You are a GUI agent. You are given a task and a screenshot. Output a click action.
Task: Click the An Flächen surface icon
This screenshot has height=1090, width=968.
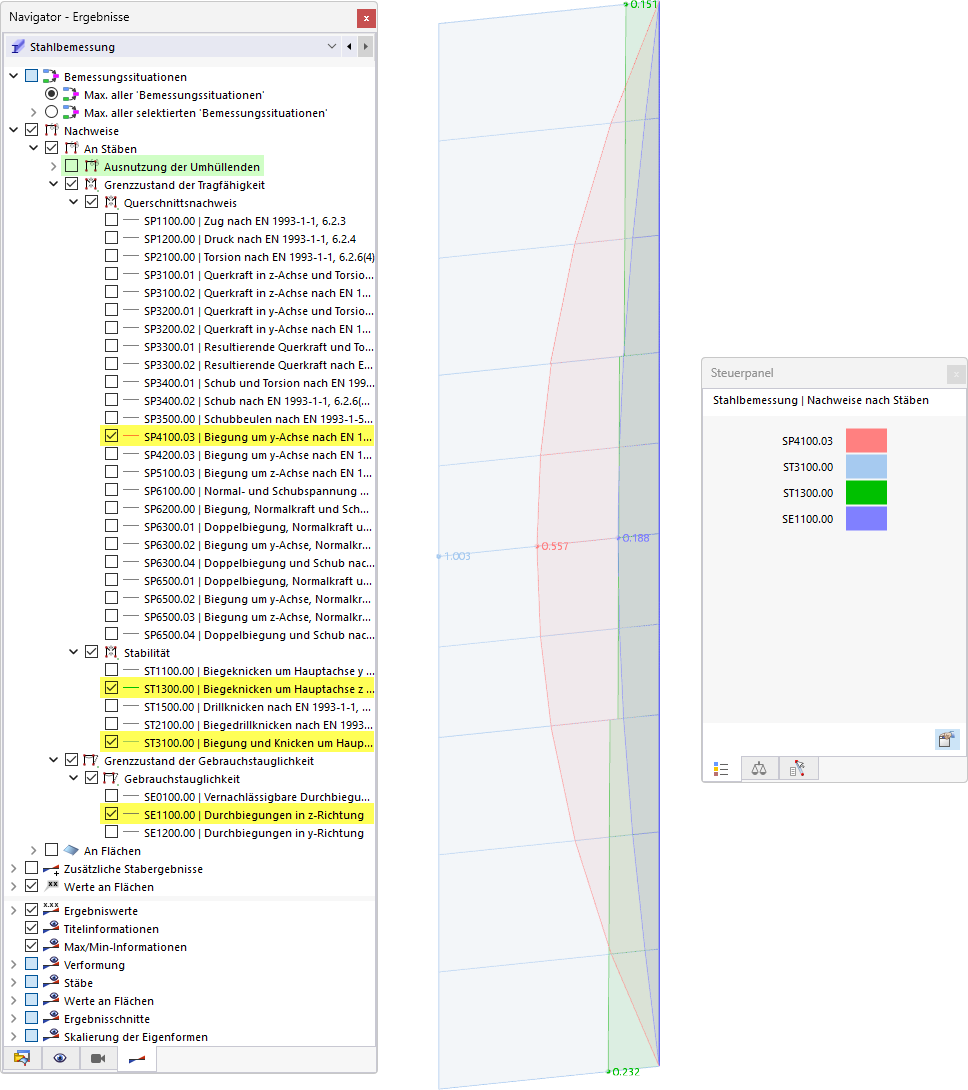tap(71, 850)
